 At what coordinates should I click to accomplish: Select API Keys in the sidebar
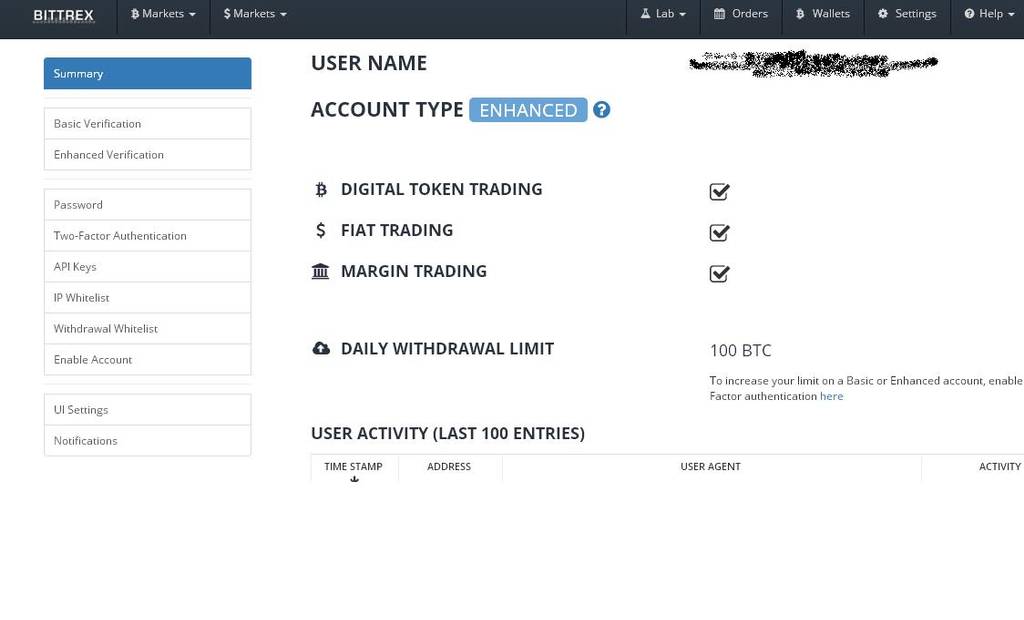pyautogui.click(x=75, y=267)
